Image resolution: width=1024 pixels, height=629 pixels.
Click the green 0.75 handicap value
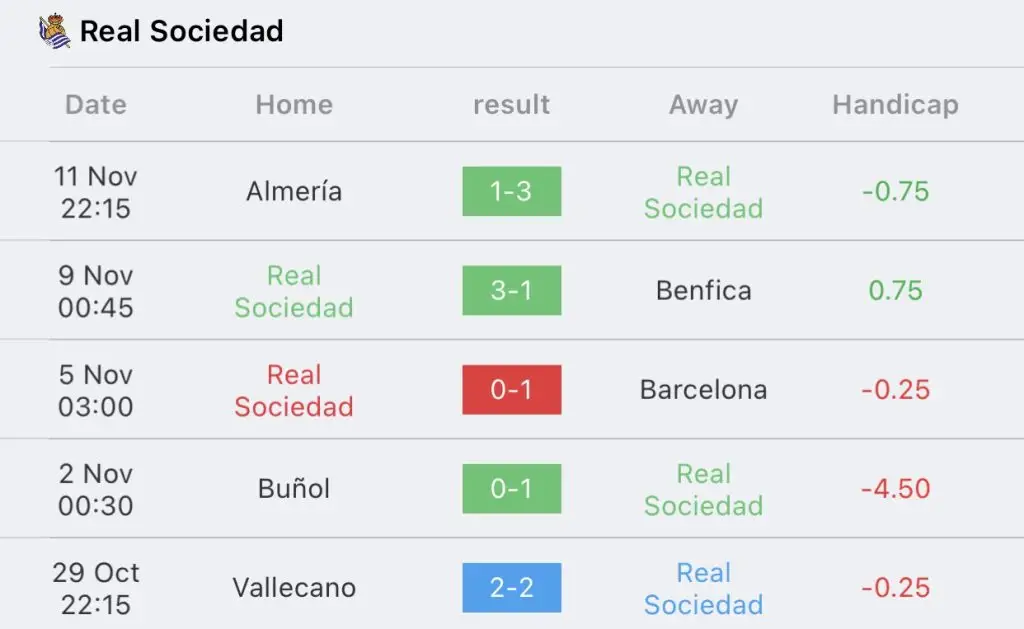(x=895, y=291)
